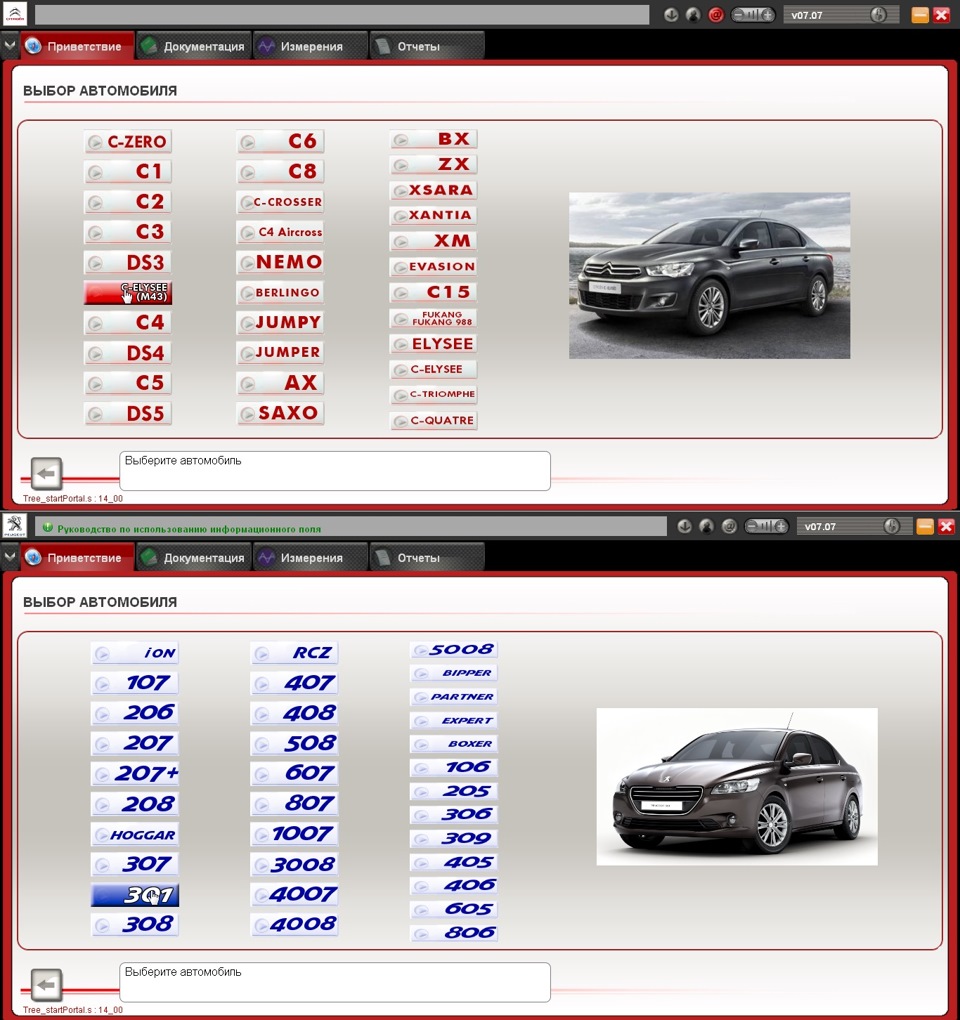Choose the Peugeot 207+ button
Viewport: 960px width, 1020px height.
click(135, 773)
